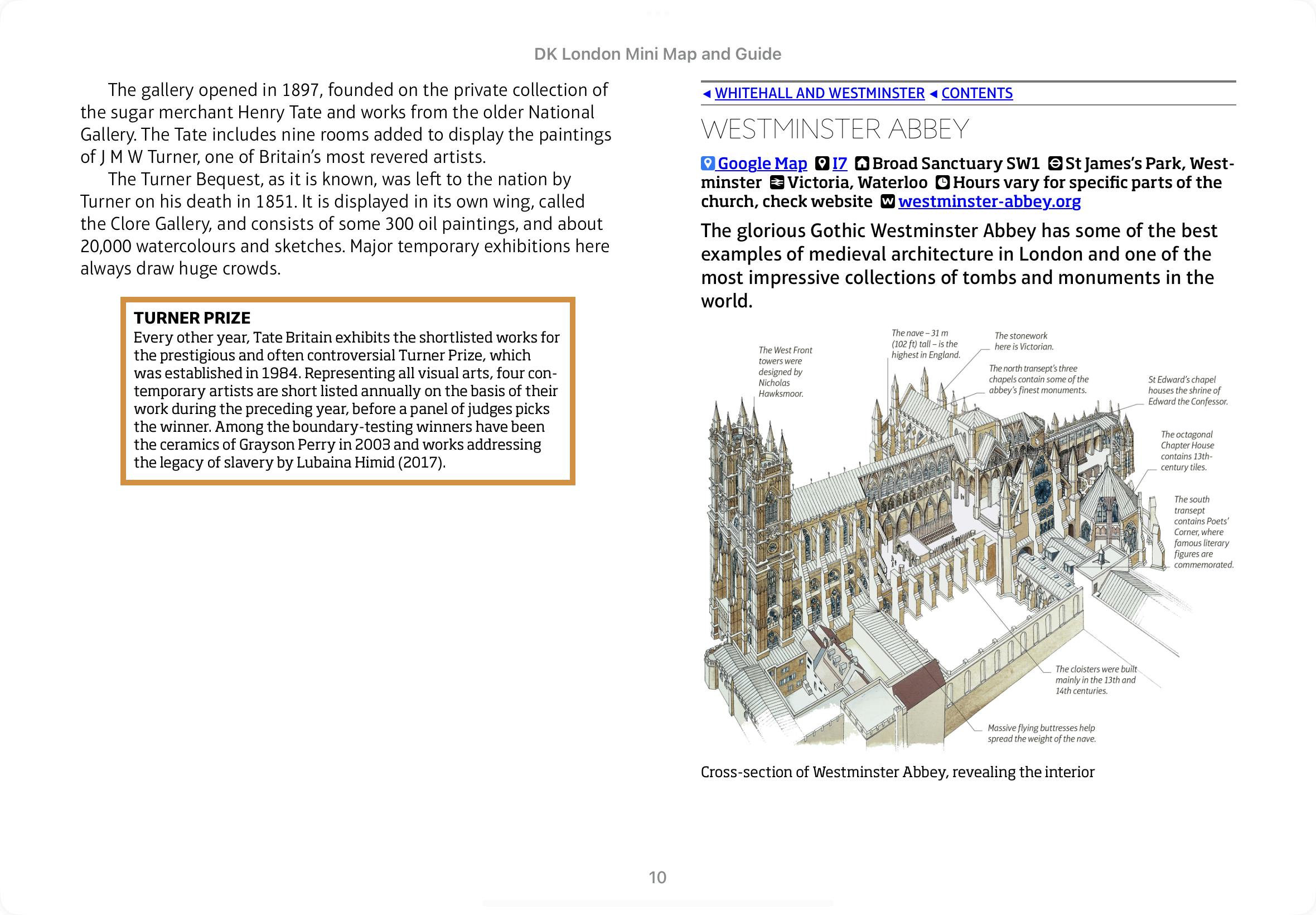This screenshot has width=1316, height=915.
Task: Tap the three-dot handle at top center
Action: coord(657,13)
